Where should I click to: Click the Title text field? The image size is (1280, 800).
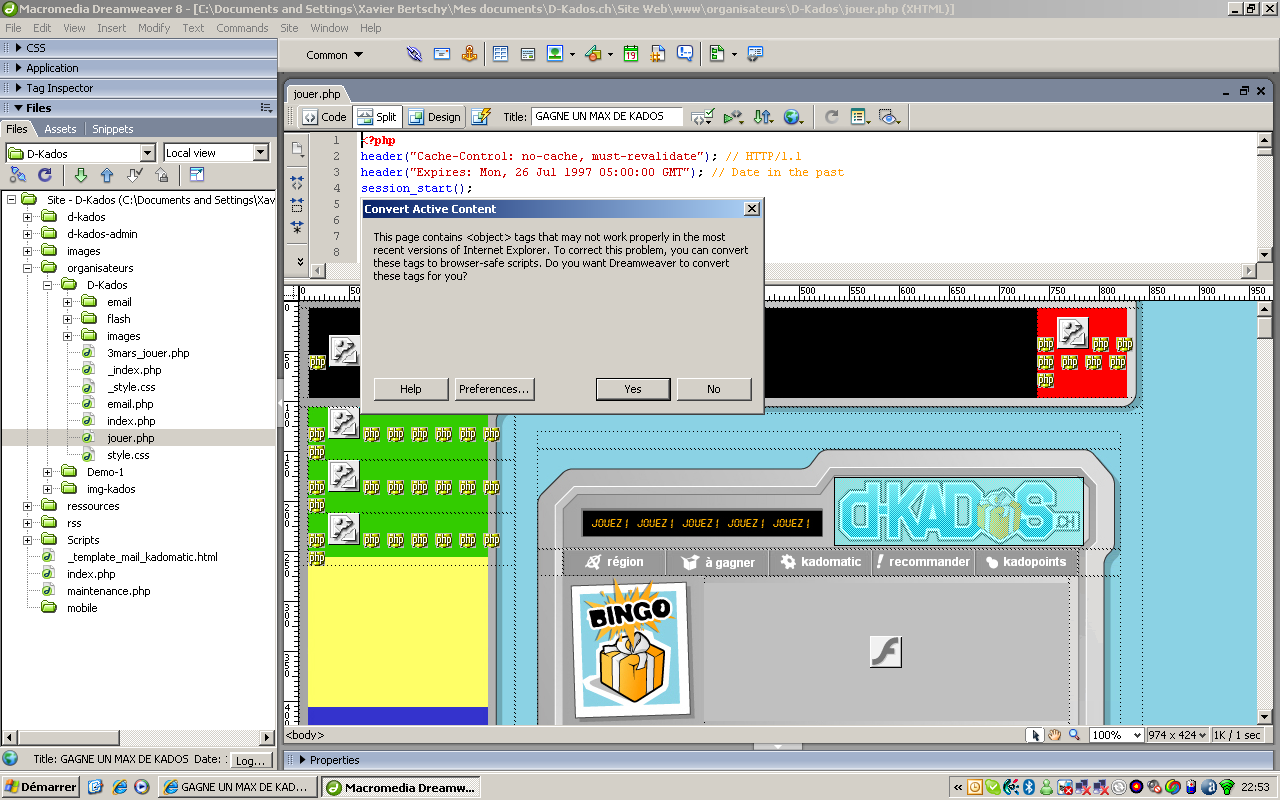[x=607, y=116]
